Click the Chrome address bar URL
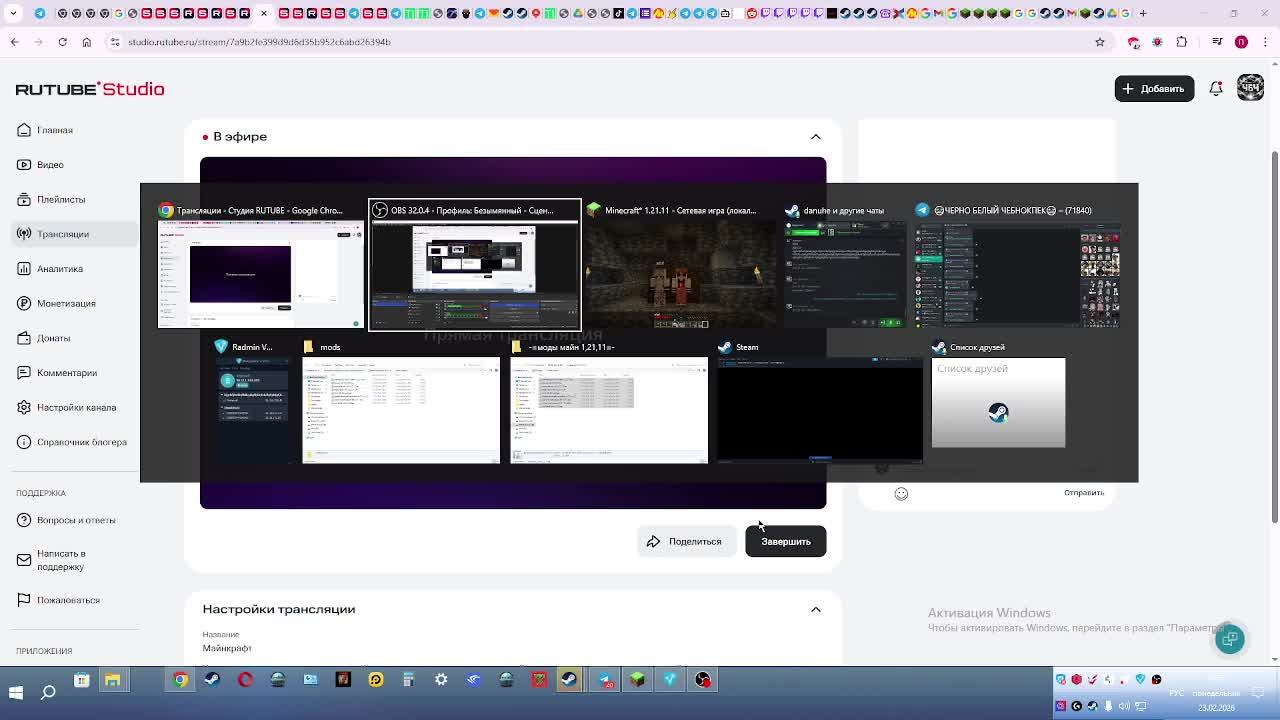The width and height of the screenshot is (1280, 720). click(x=259, y=42)
